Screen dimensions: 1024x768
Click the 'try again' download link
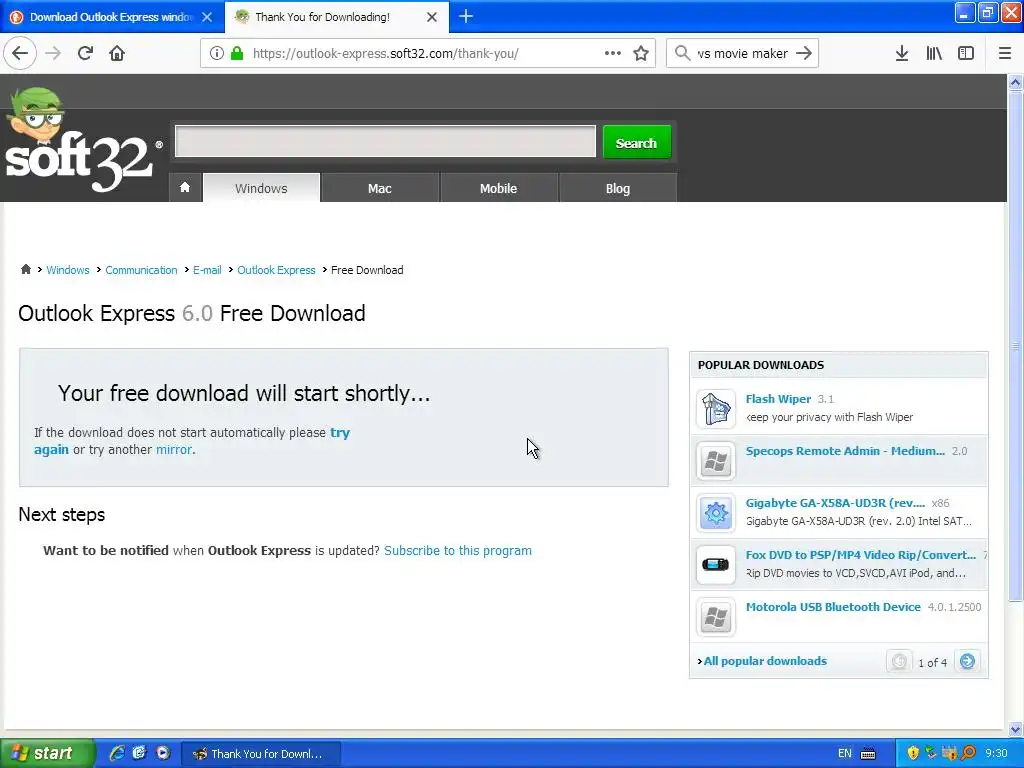click(x=340, y=432)
